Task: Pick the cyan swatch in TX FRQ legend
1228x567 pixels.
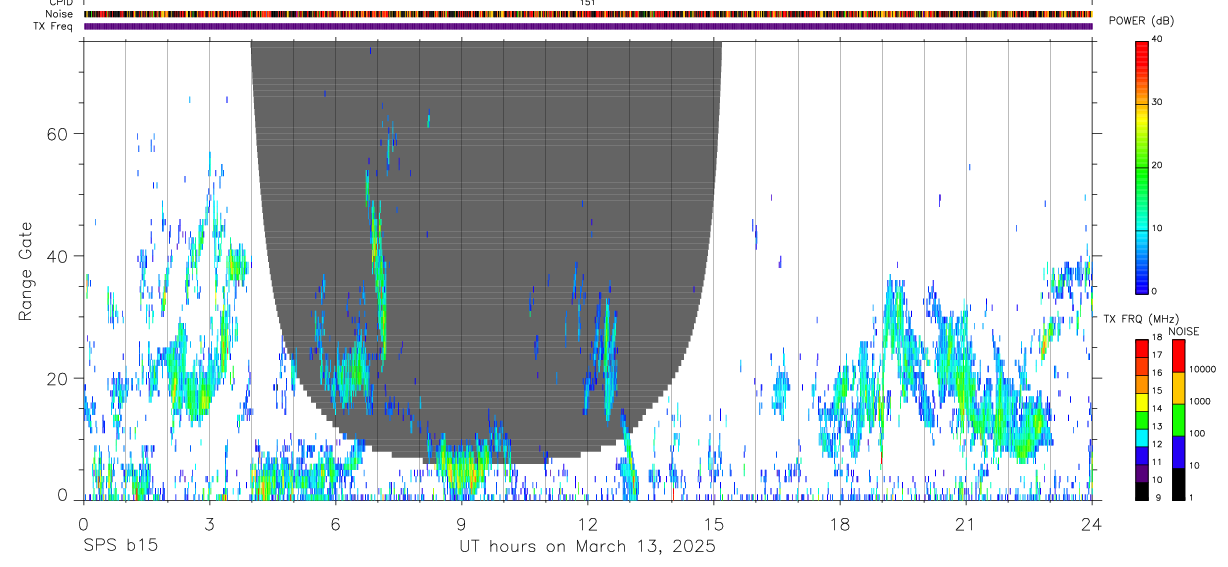Action: (x=1141, y=438)
